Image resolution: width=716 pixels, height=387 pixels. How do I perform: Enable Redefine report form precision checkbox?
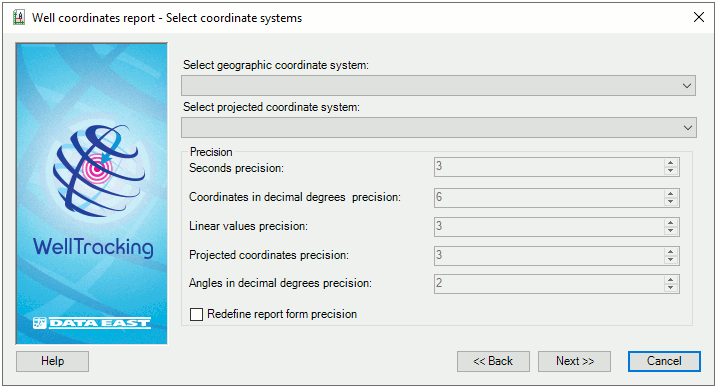click(x=196, y=314)
